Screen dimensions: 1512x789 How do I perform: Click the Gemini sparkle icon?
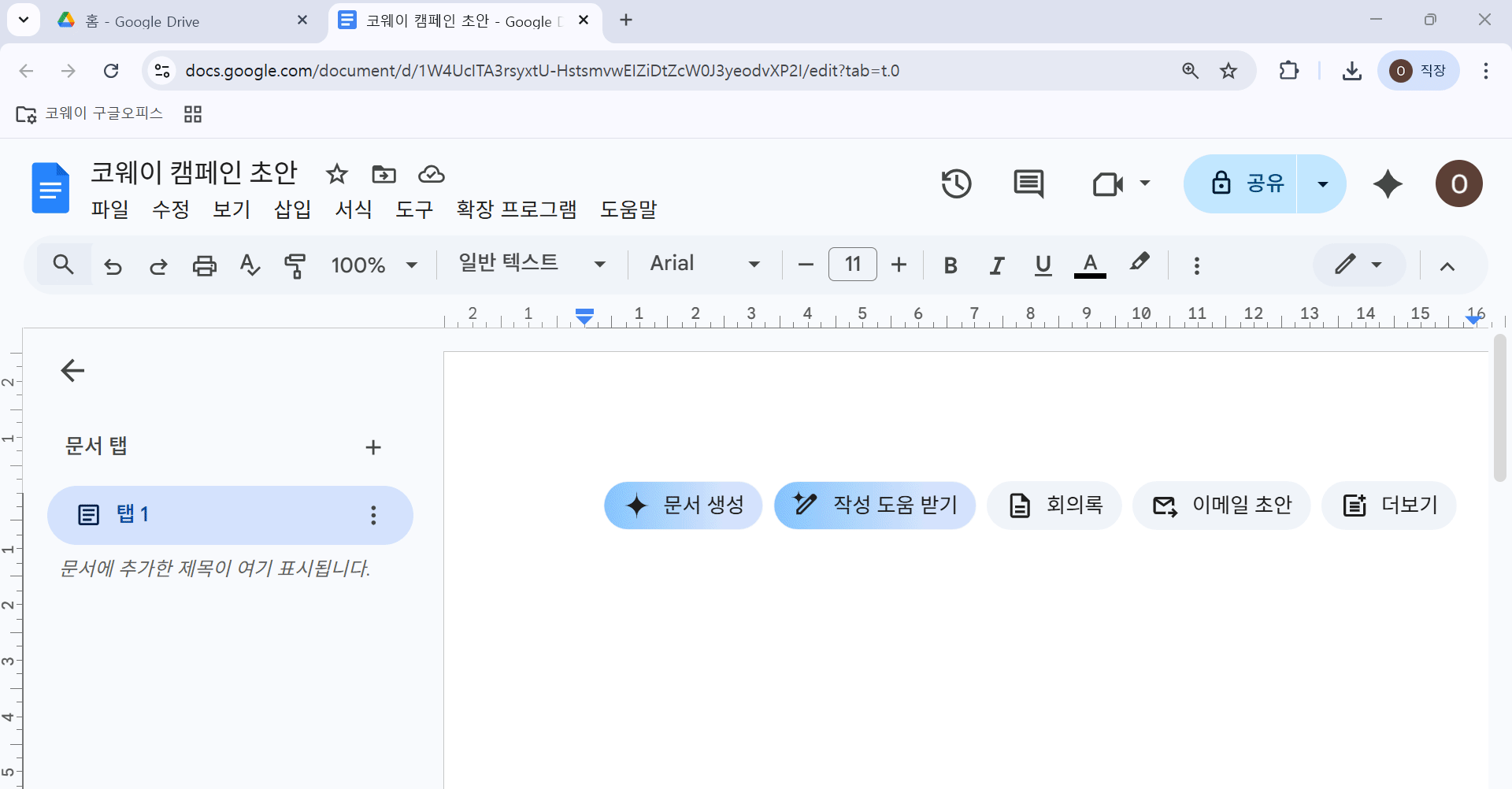pos(1388,184)
